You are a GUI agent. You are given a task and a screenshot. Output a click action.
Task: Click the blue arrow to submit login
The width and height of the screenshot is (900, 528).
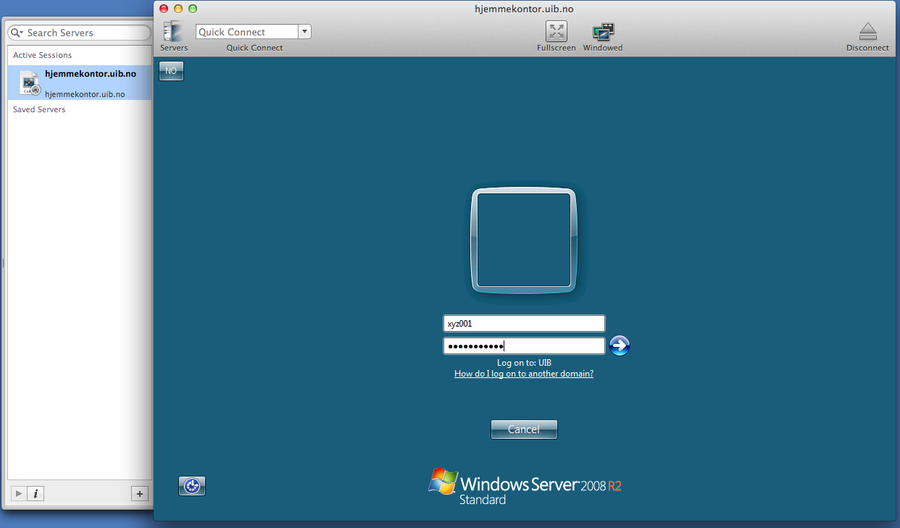619,346
